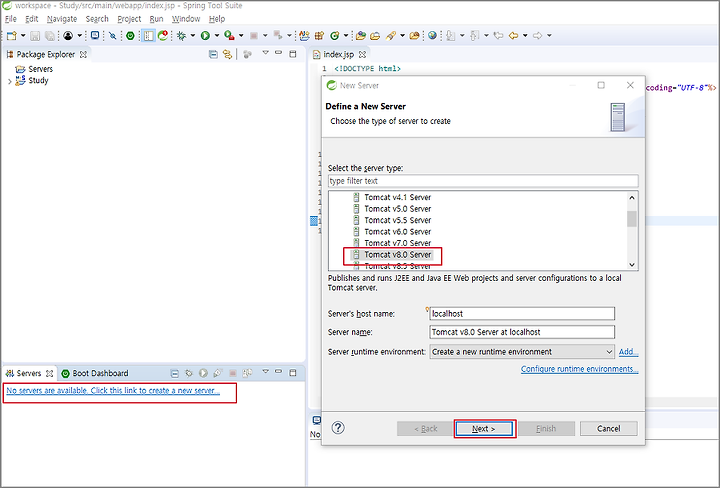Click the yellow Back arrow icon in toolbar
Viewport: 720px width, 488px height.
pyautogui.click(x=513, y=35)
